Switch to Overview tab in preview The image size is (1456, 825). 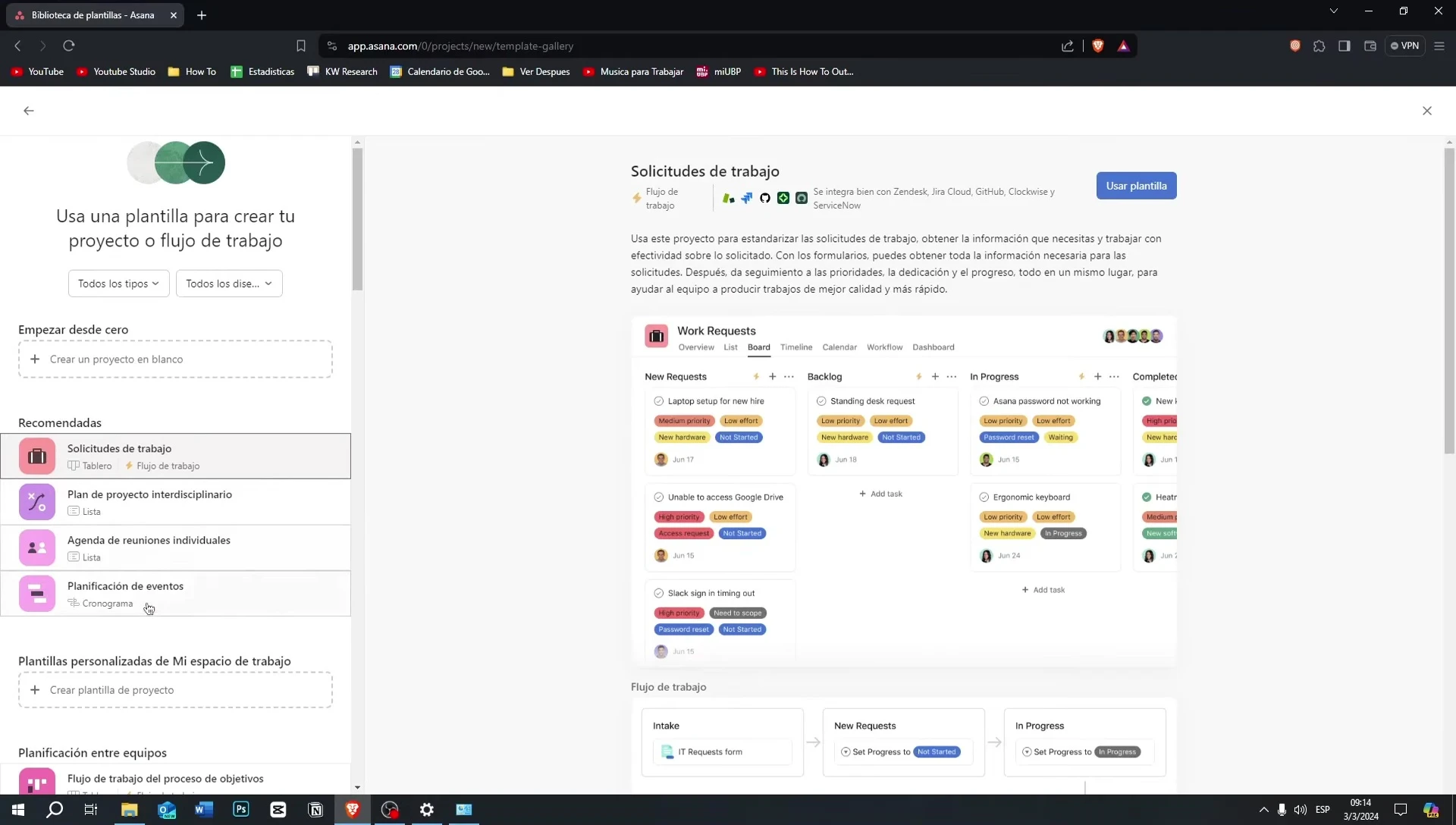click(696, 347)
